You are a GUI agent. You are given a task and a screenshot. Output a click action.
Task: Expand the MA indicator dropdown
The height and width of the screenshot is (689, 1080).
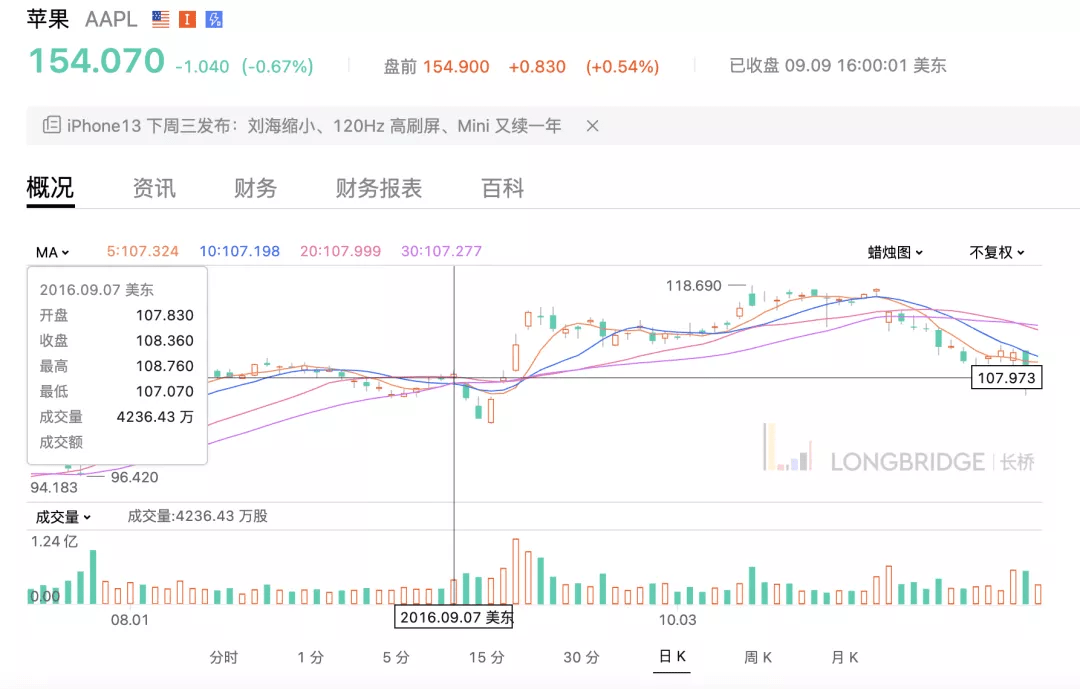click(53, 252)
